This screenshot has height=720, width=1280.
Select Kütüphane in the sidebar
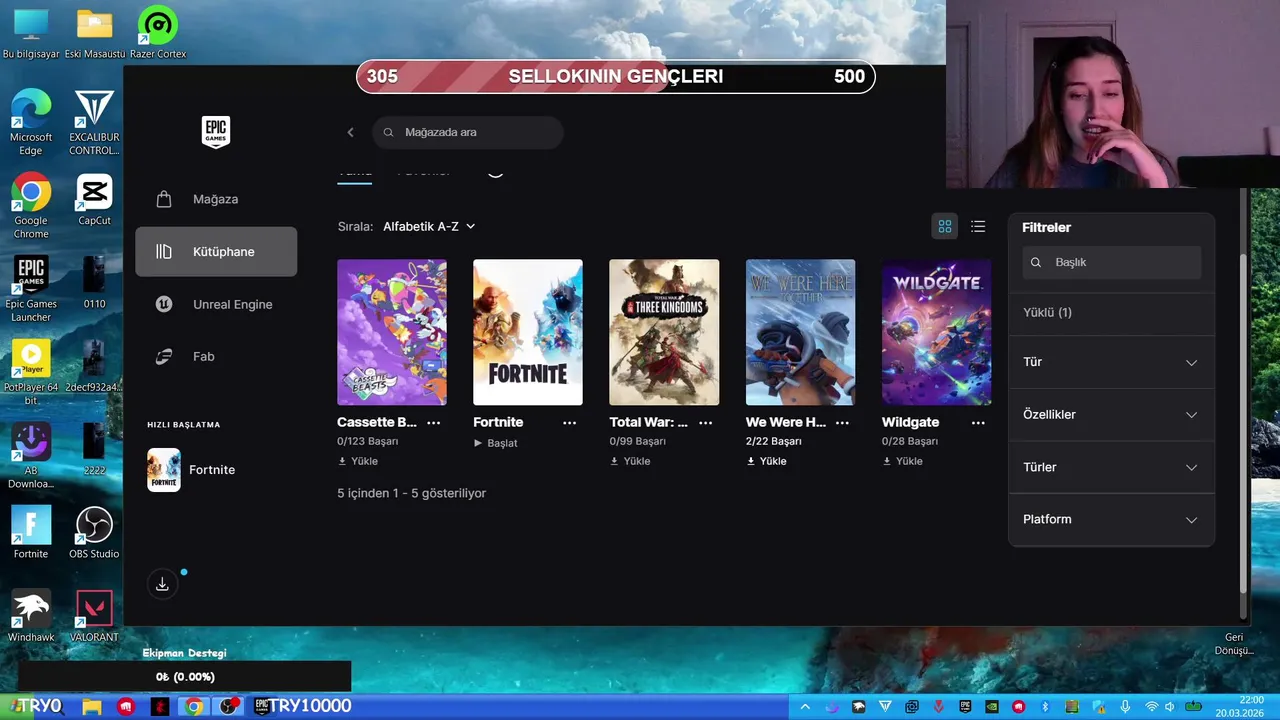pos(216,251)
